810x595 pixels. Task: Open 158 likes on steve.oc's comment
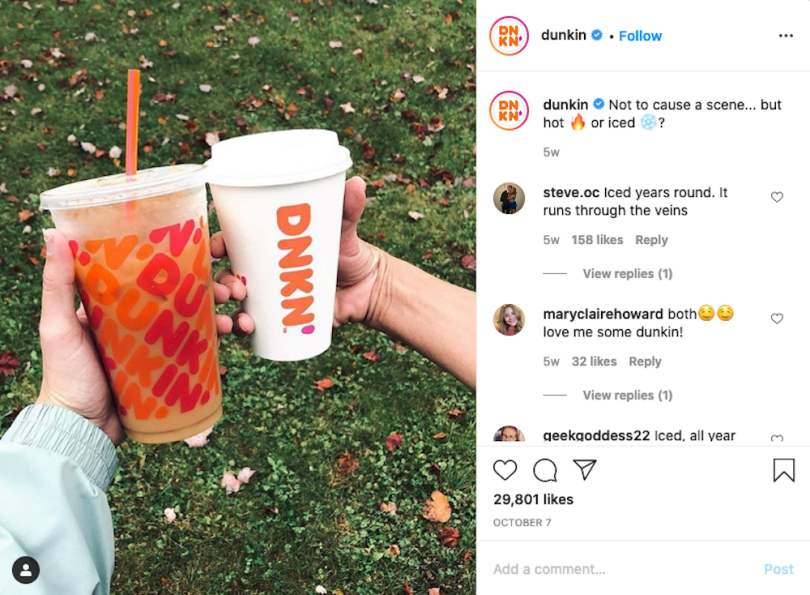click(597, 240)
